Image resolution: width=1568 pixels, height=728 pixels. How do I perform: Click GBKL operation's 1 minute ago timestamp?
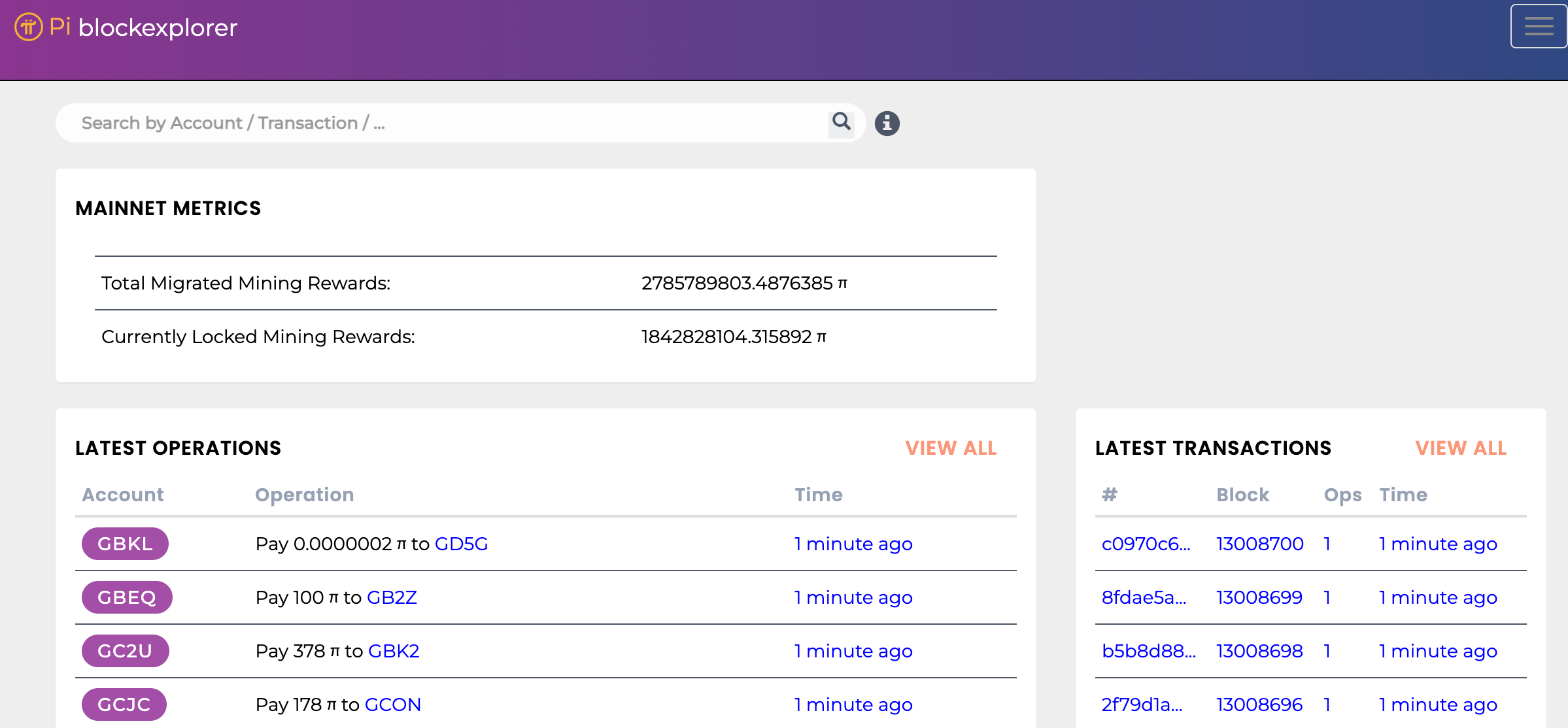pos(853,544)
